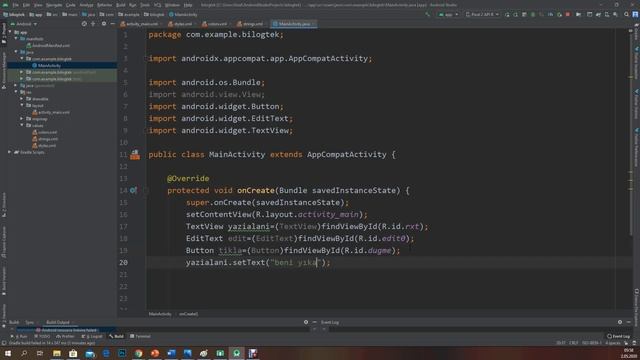The height and width of the screenshot is (360, 640).
Task: Expand the java (generated) folder
Action: (16, 85)
